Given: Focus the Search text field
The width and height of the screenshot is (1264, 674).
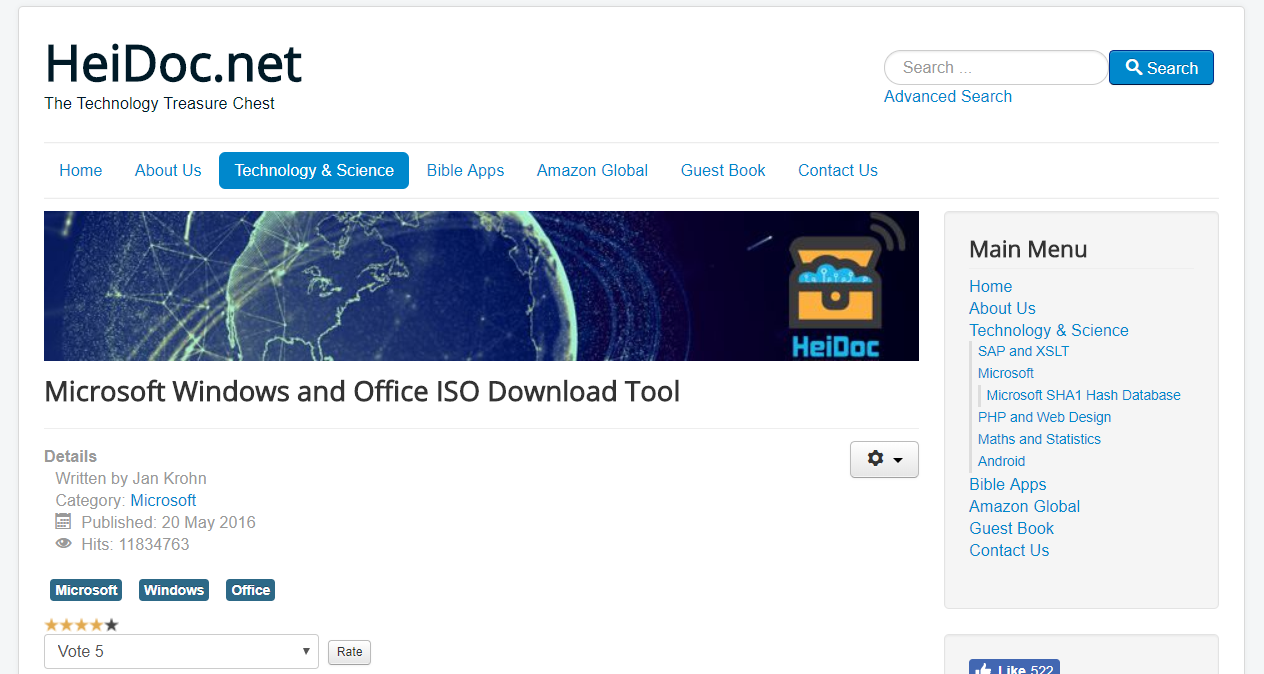Looking at the screenshot, I should click(x=996, y=68).
